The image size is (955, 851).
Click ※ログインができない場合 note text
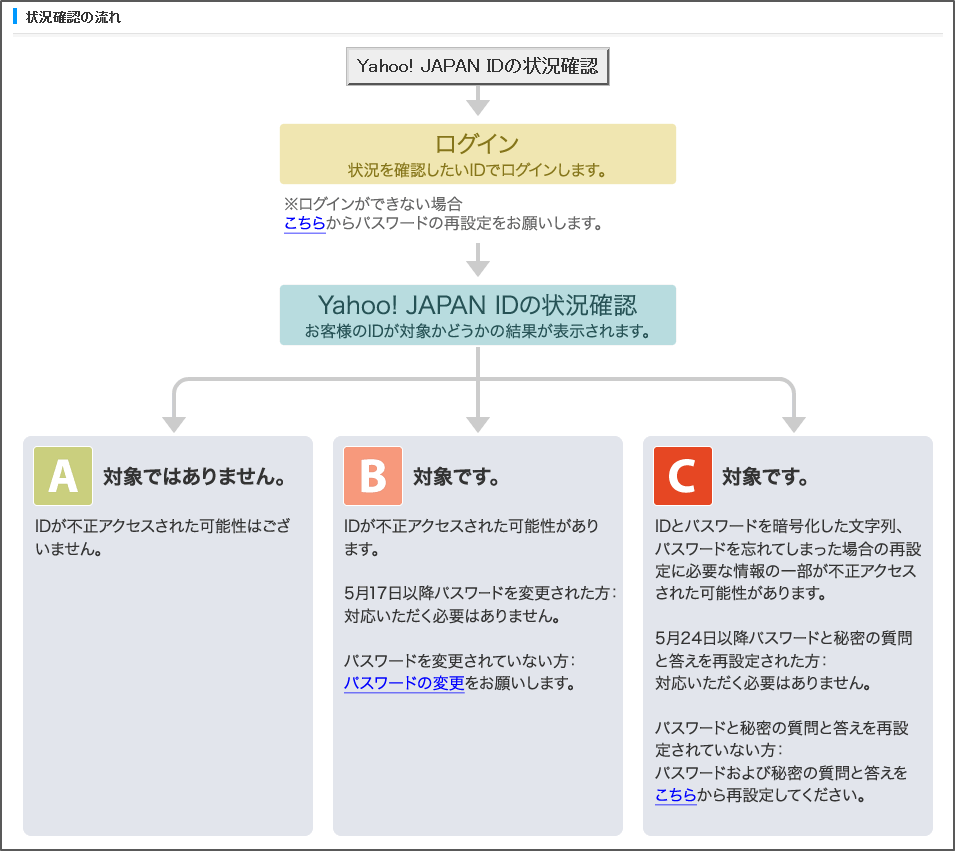373,203
